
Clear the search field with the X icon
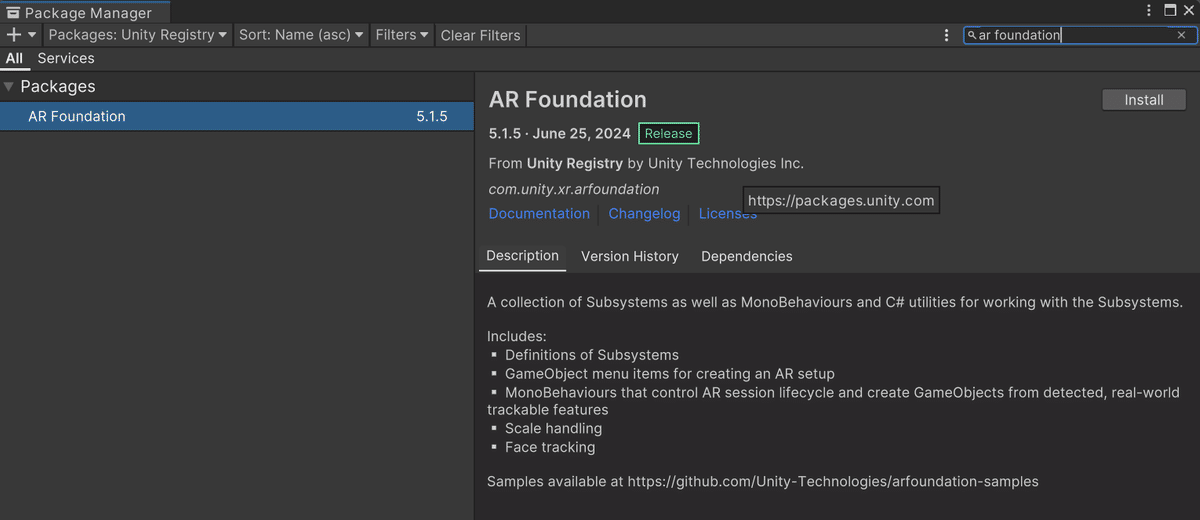[1181, 35]
